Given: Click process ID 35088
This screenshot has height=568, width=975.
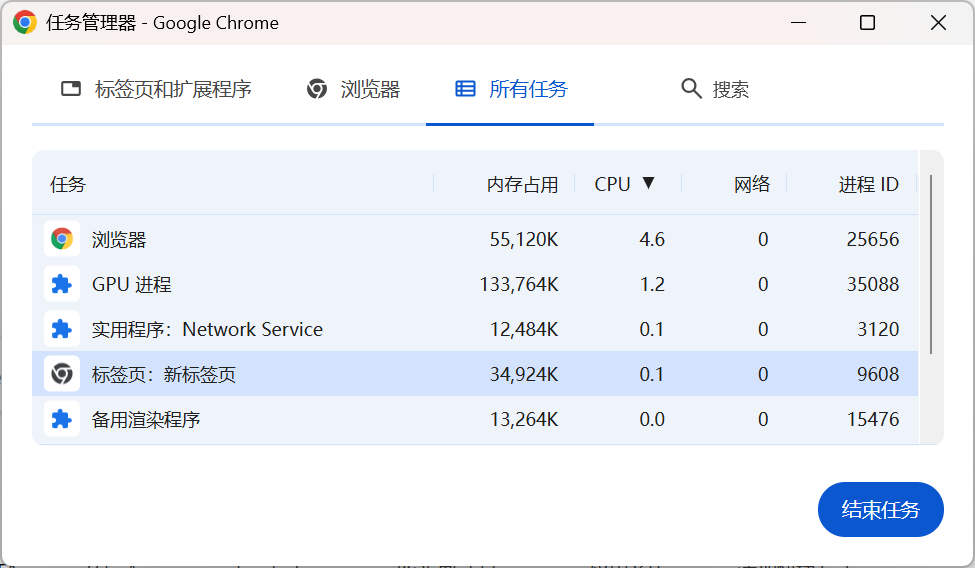Looking at the screenshot, I should [x=872, y=284].
